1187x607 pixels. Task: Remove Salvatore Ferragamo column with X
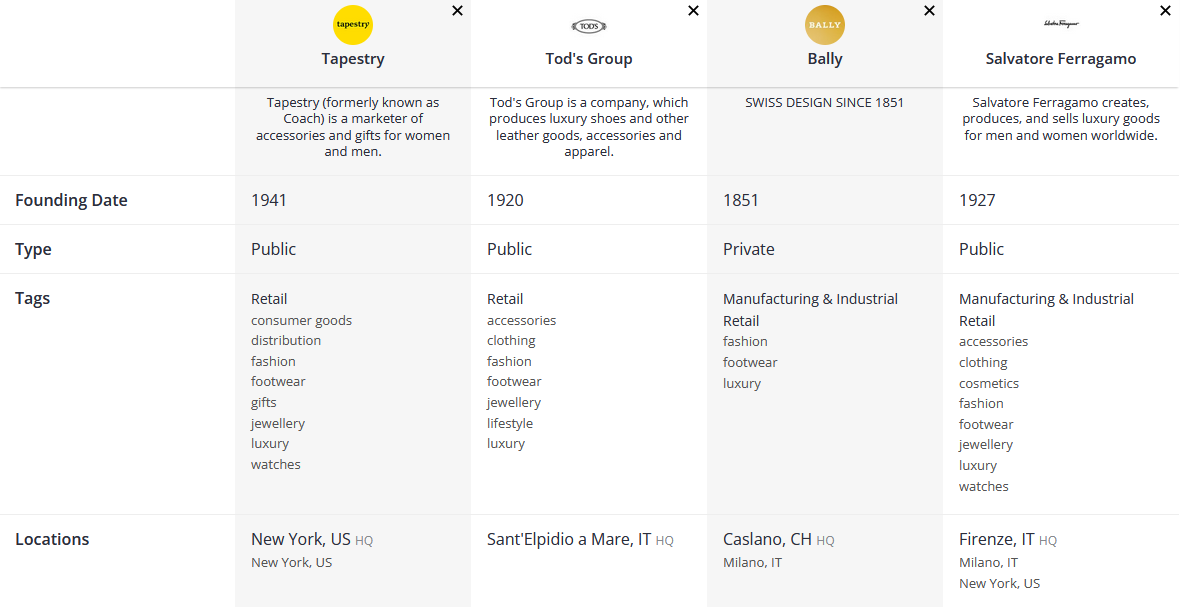(x=1165, y=11)
